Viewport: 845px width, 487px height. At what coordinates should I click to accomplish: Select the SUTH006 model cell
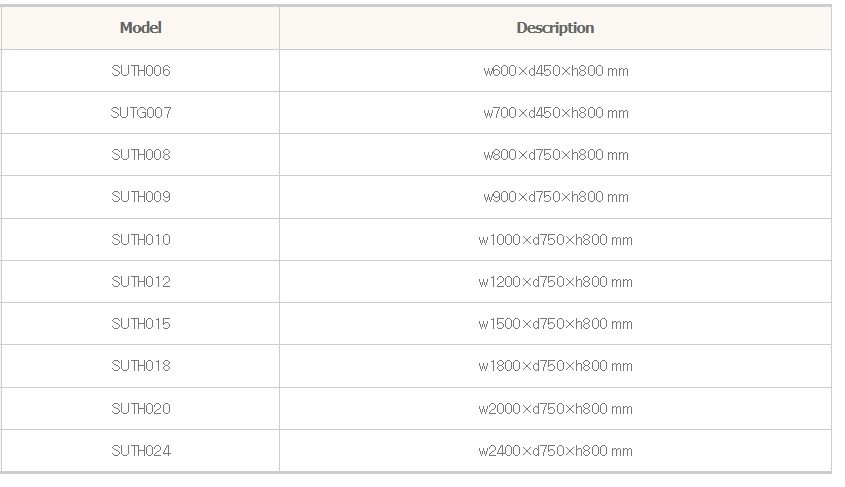click(141, 71)
